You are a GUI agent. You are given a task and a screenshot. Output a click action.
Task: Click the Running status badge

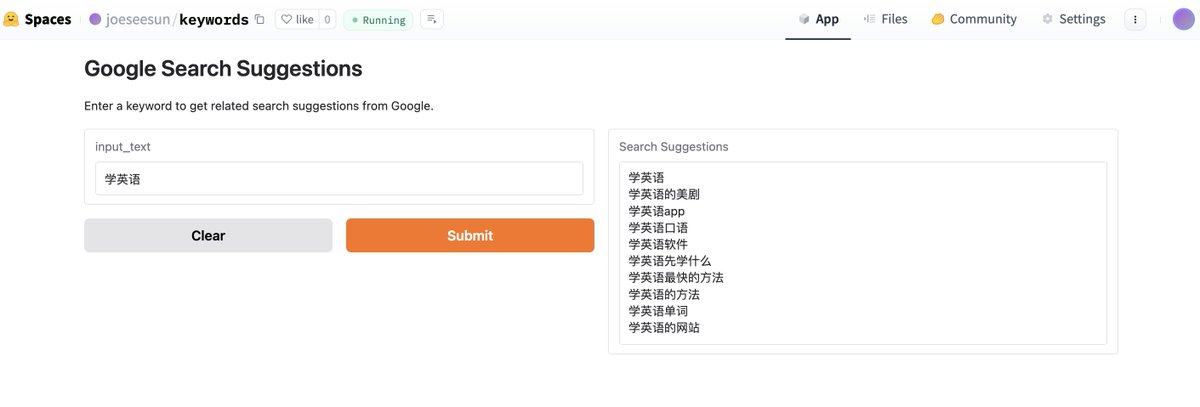(378, 19)
